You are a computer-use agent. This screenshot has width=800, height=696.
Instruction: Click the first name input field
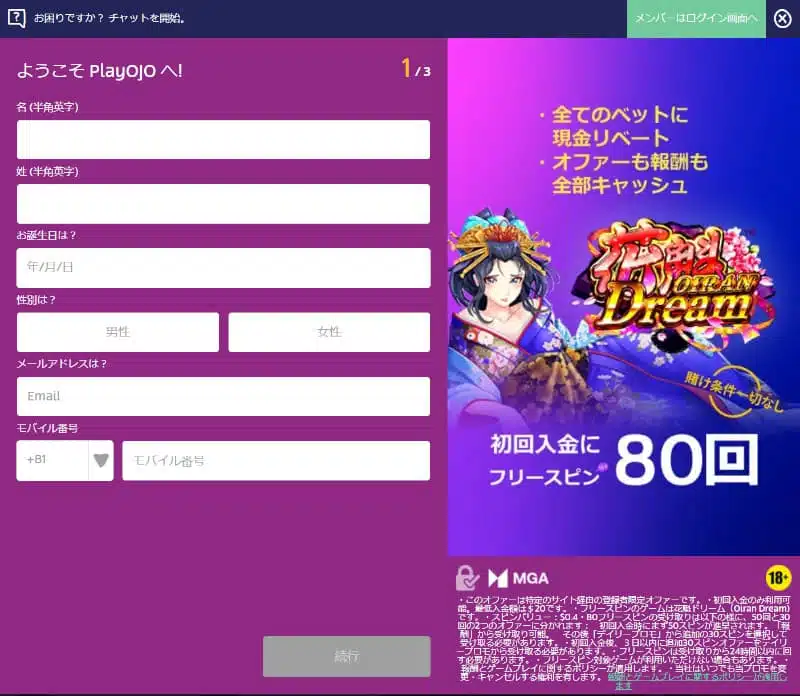tap(223, 139)
